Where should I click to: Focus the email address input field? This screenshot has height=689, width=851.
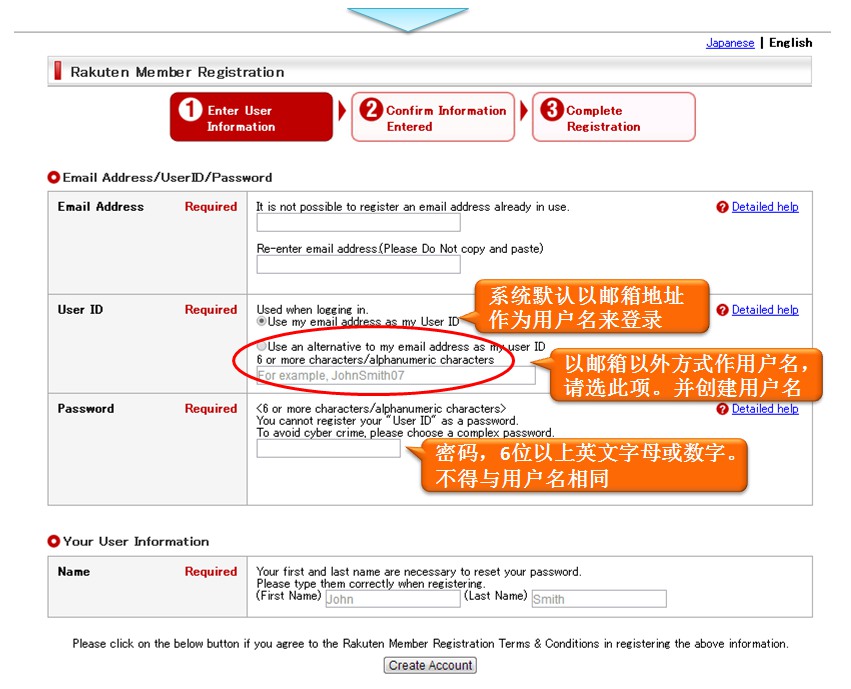pos(358,222)
